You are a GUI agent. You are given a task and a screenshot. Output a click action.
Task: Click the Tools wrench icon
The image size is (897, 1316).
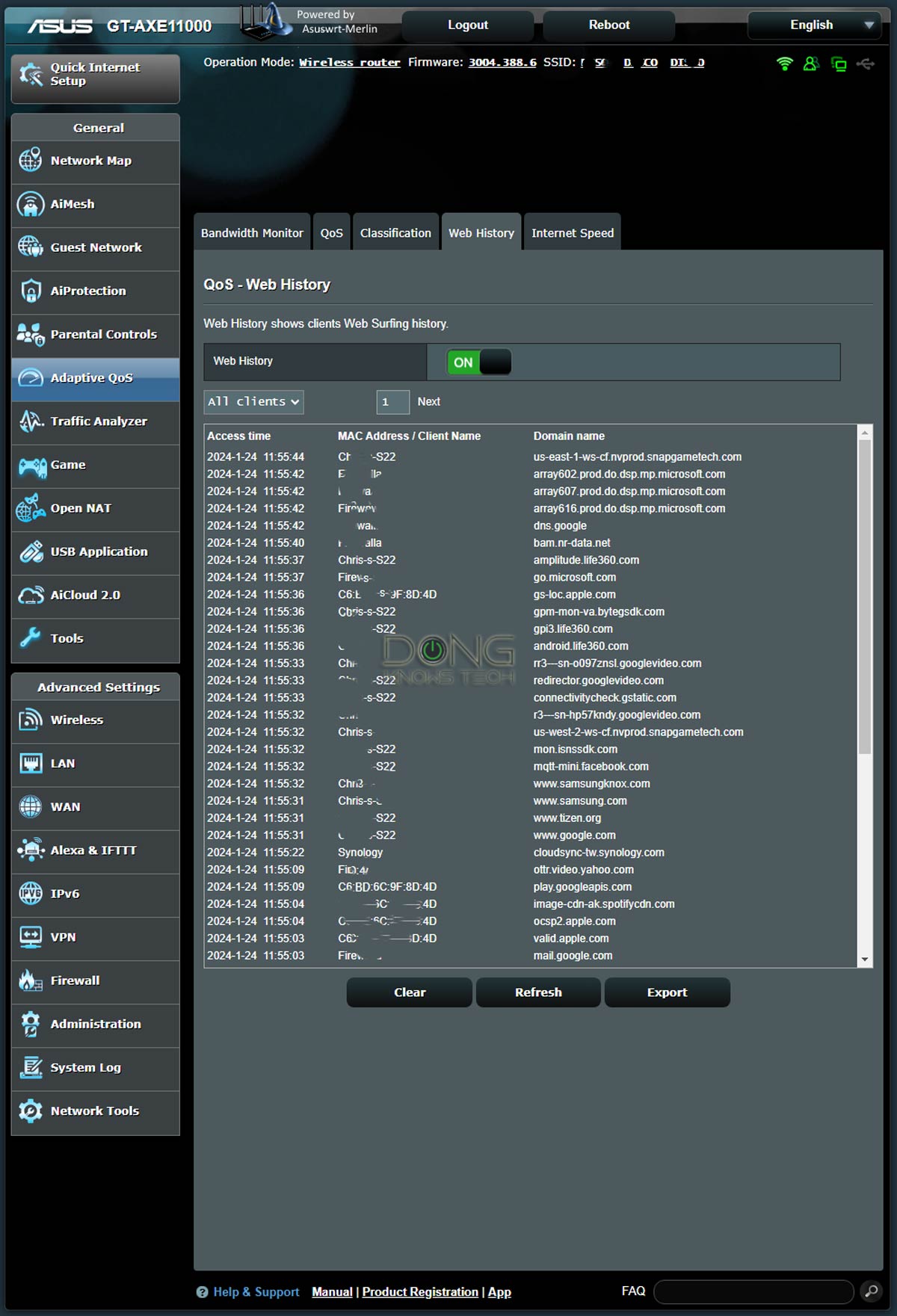point(31,638)
